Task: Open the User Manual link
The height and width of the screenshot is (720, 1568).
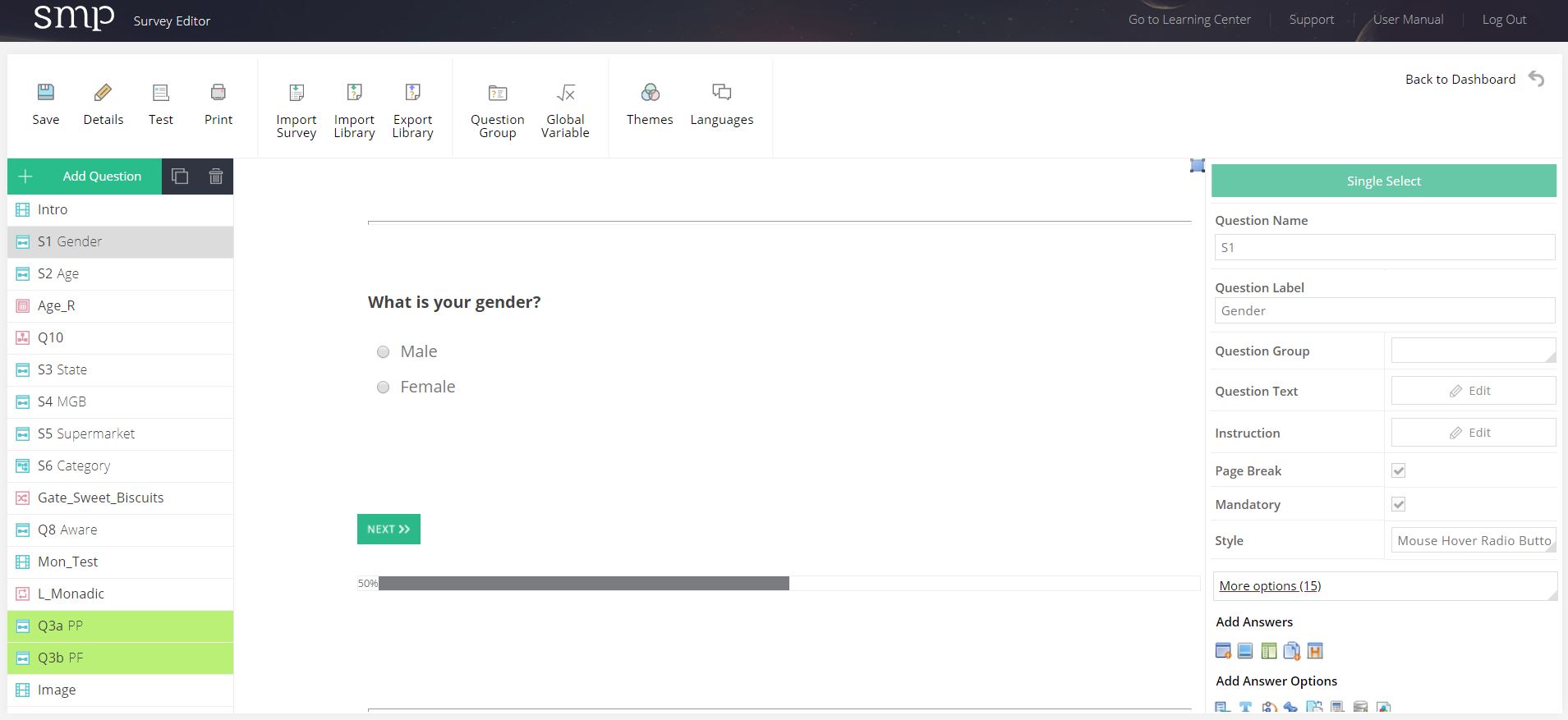Action: tap(1408, 20)
